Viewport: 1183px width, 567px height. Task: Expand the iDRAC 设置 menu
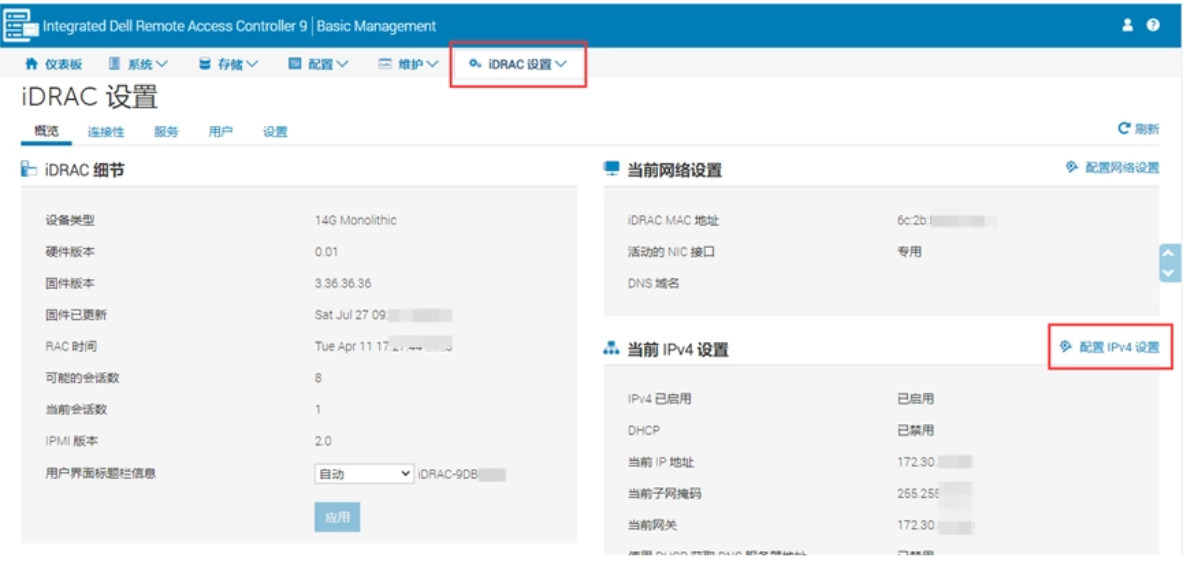click(518, 64)
